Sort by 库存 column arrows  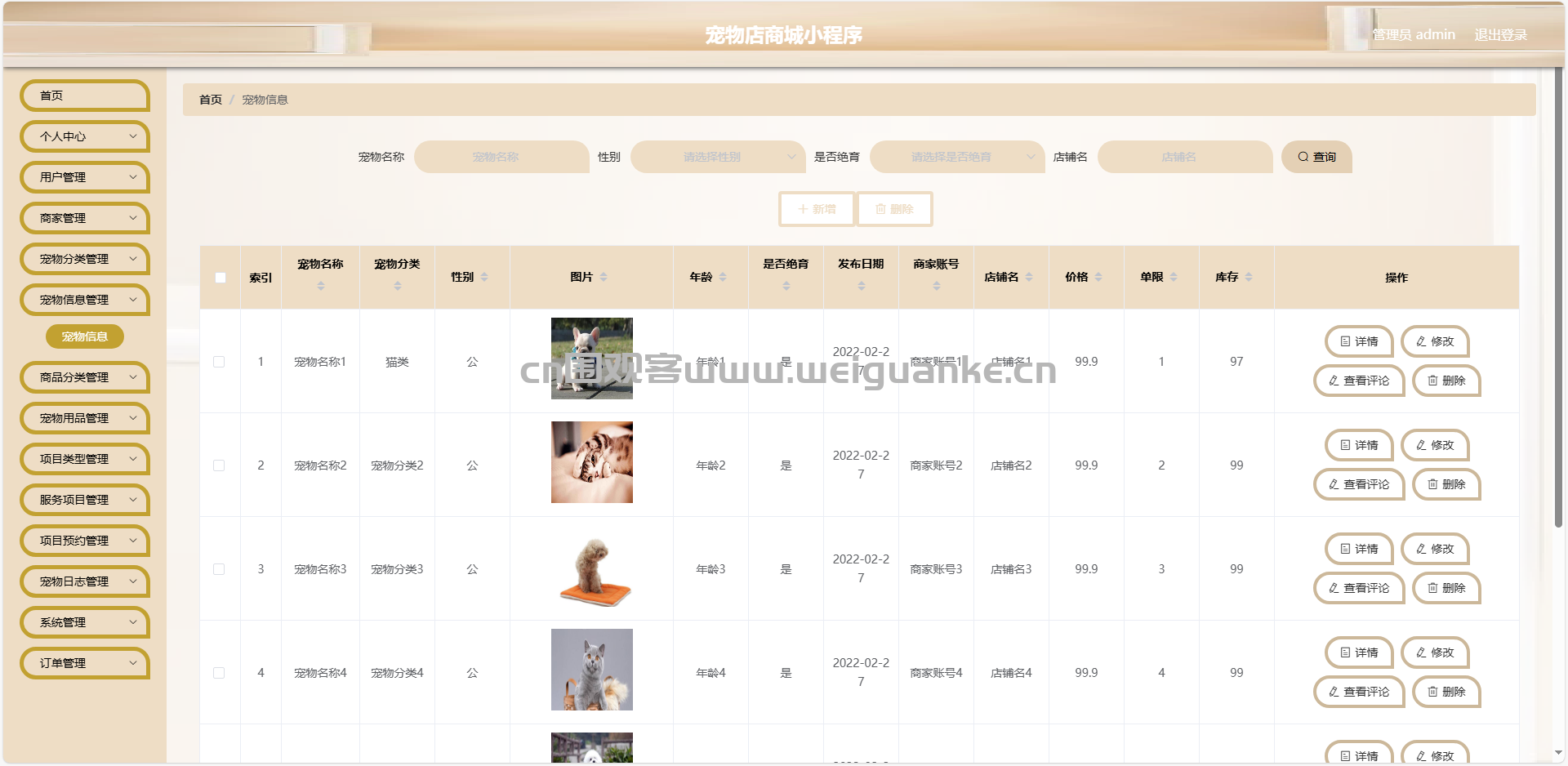pos(1249,278)
